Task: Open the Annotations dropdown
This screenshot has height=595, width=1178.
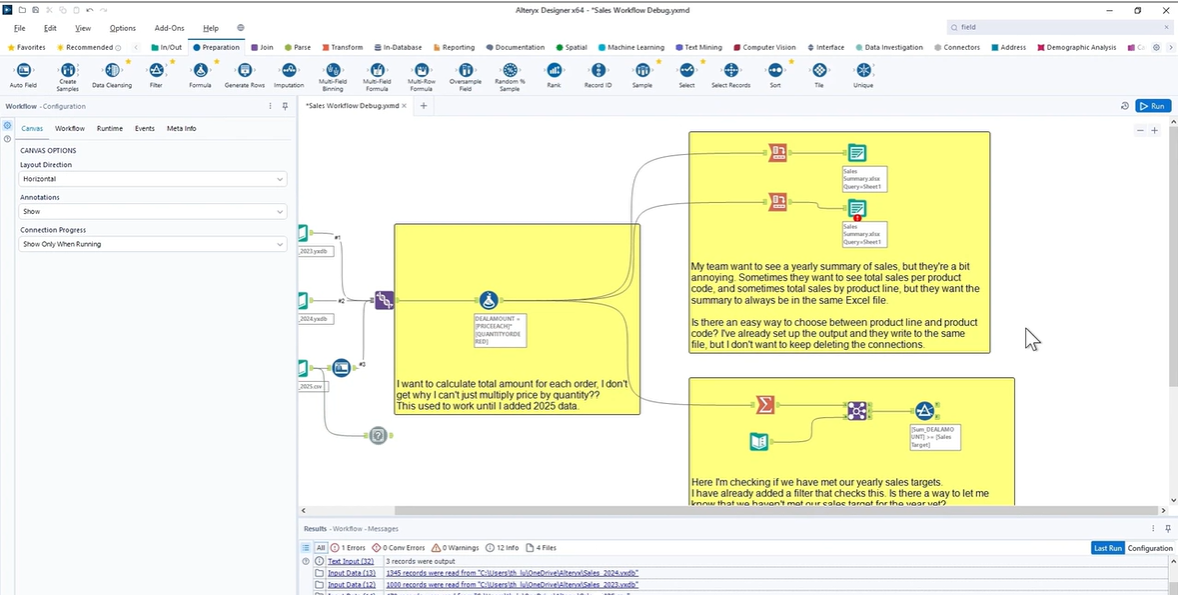Action: (x=153, y=212)
